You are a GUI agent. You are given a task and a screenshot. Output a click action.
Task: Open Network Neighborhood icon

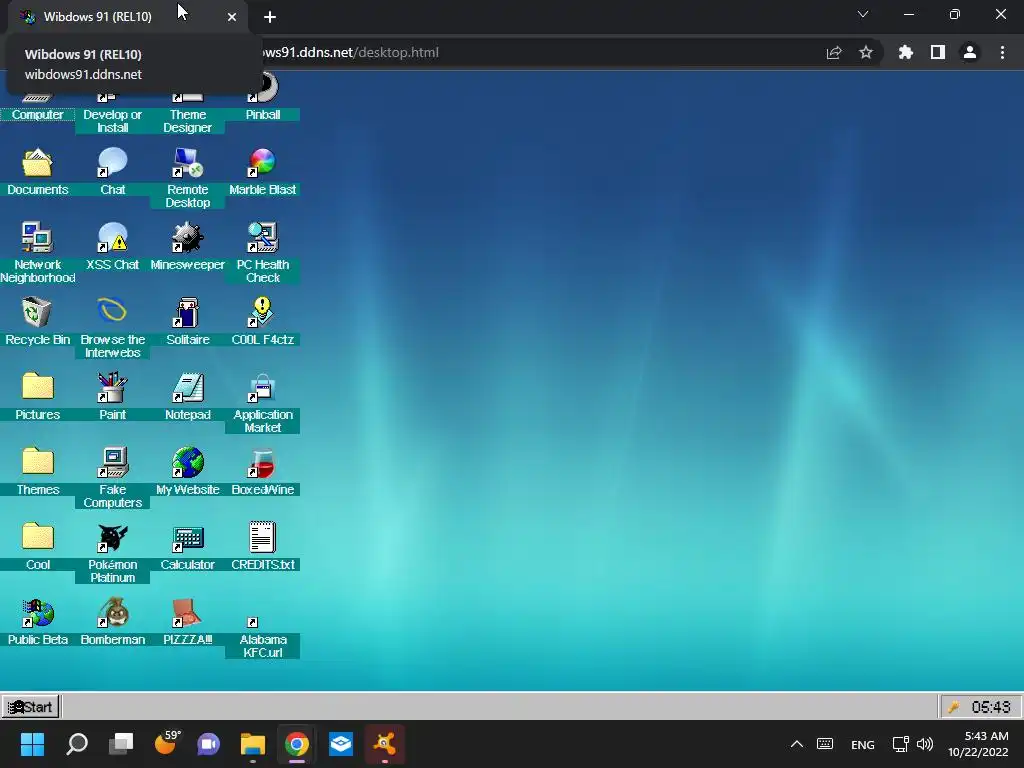[37, 238]
